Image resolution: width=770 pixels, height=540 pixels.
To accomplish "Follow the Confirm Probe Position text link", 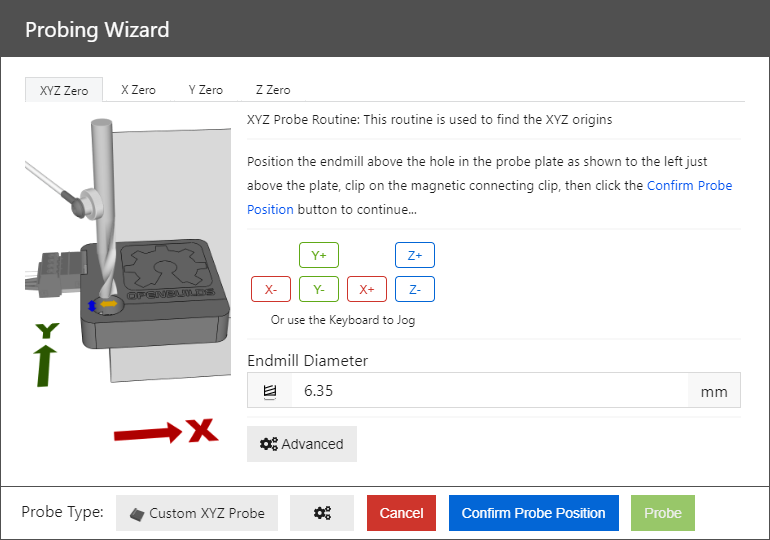I will 689,186.
